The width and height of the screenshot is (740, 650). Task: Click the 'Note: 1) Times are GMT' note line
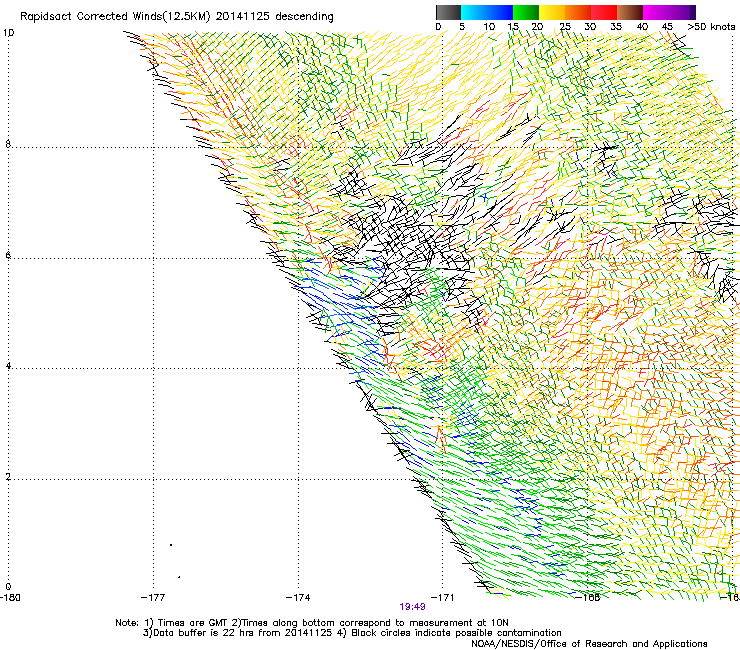click(312, 623)
